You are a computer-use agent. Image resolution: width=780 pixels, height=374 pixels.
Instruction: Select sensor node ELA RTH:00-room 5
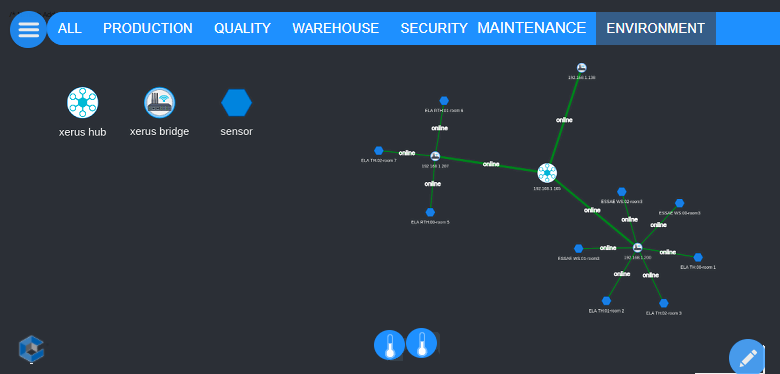click(x=430, y=212)
